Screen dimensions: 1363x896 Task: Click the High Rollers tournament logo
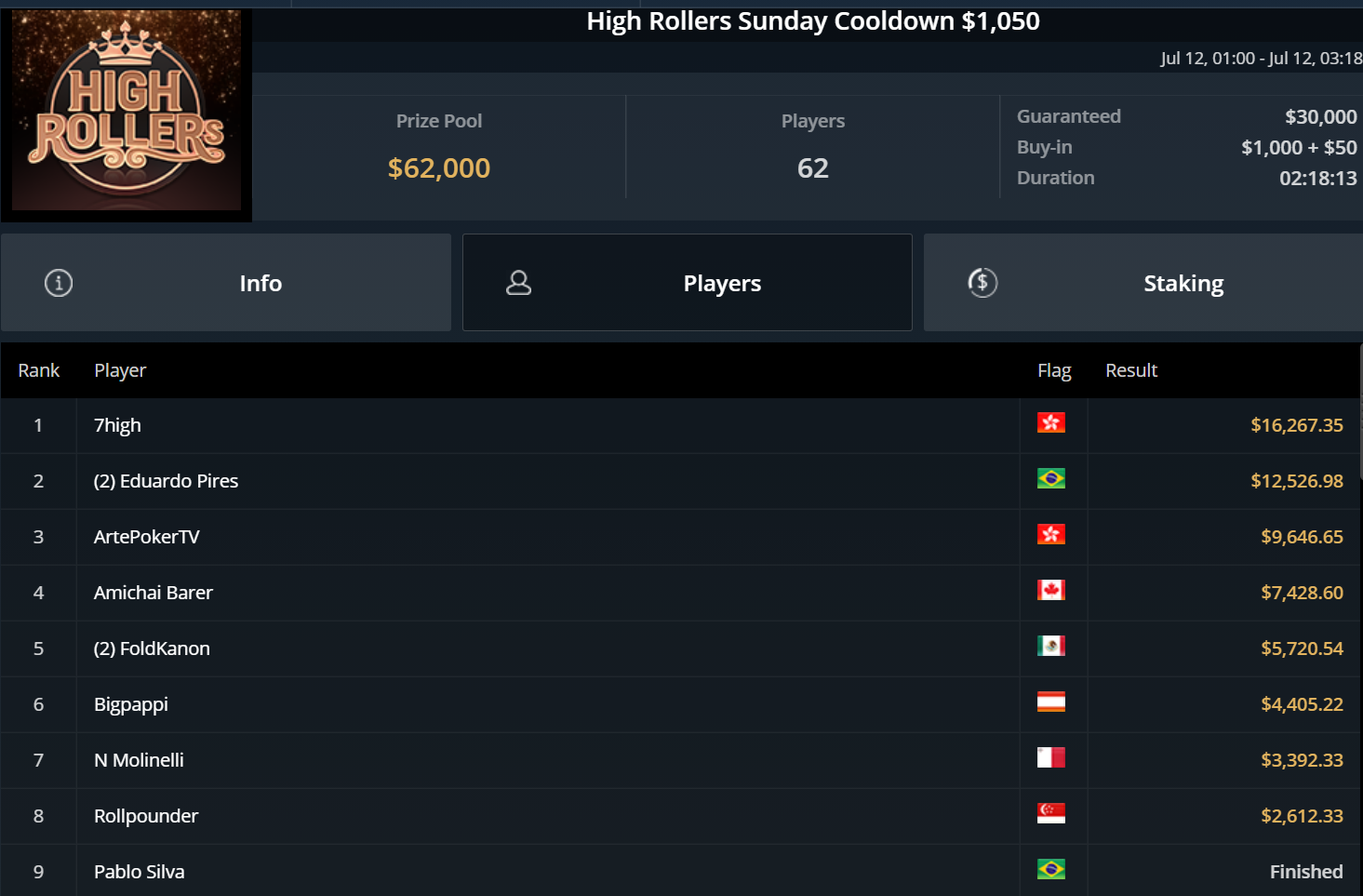coord(127,112)
